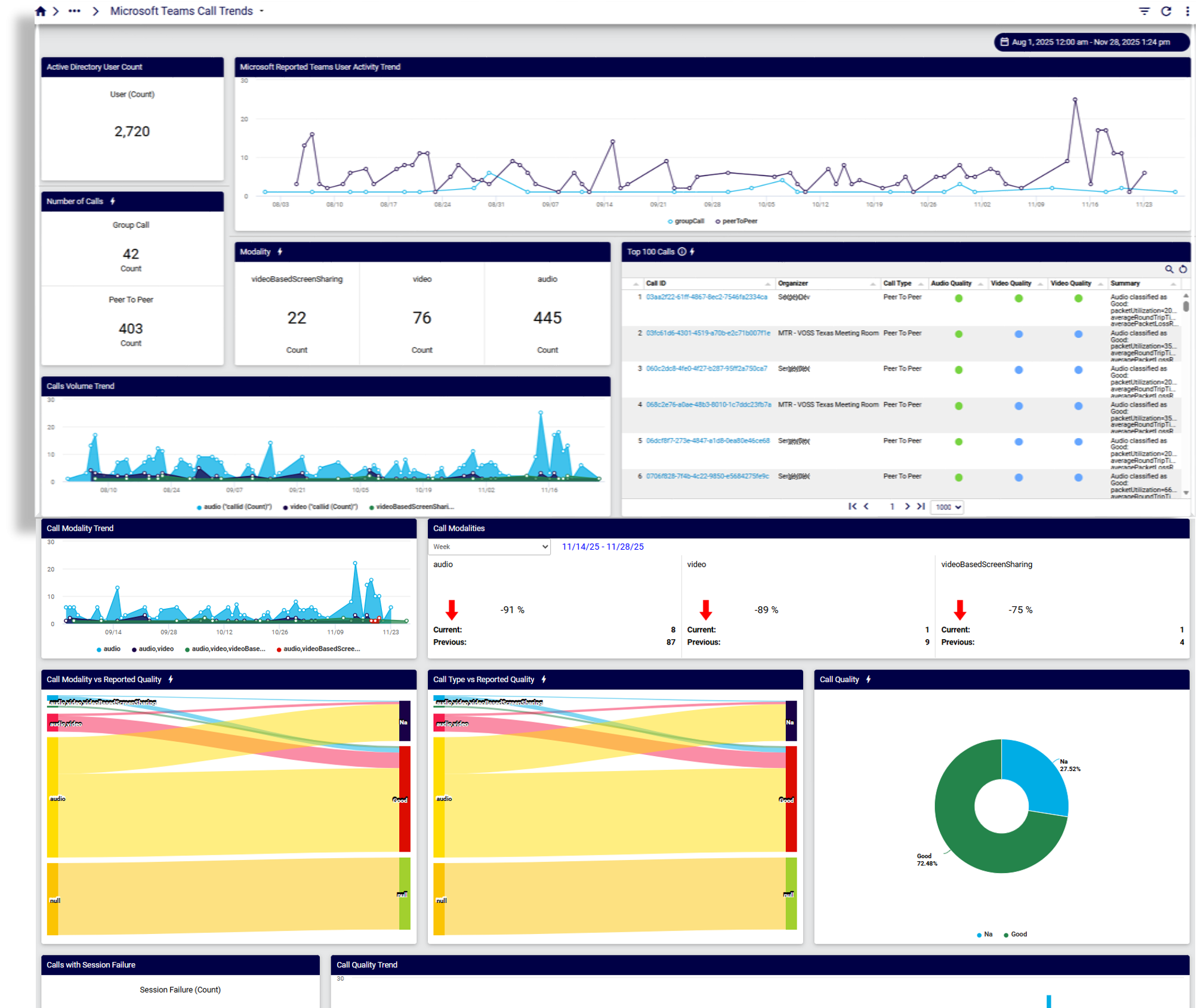Screen dimensions: 1197x1008
Task: Open search in the Top 100 Calls table
Action: click(1168, 269)
